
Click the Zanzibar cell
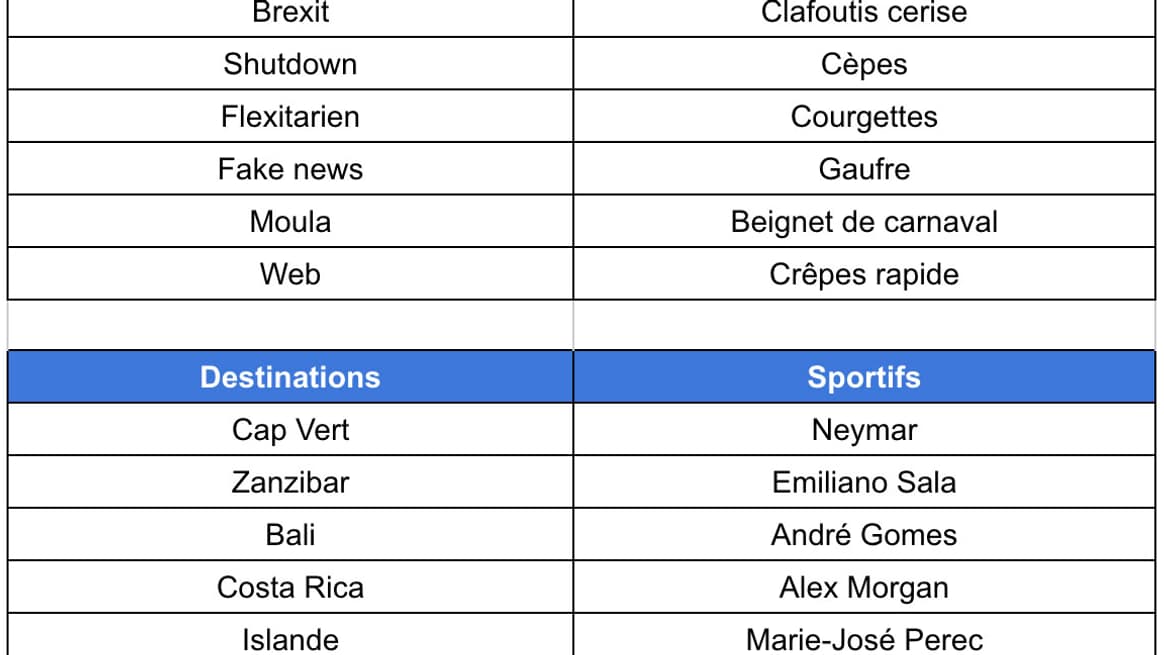coord(290,483)
